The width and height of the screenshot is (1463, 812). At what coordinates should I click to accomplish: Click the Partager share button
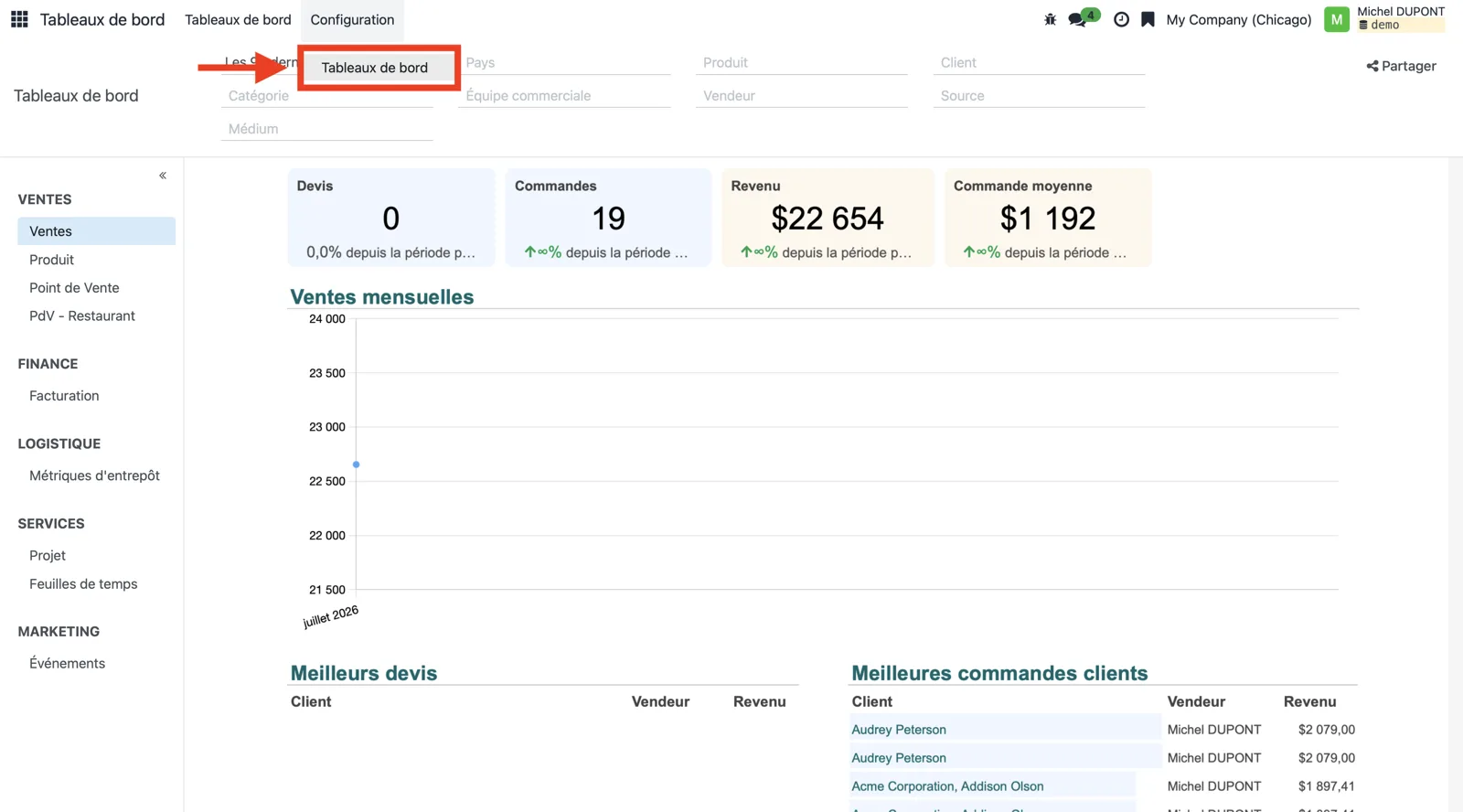pyautogui.click(x=1401, y=66)
